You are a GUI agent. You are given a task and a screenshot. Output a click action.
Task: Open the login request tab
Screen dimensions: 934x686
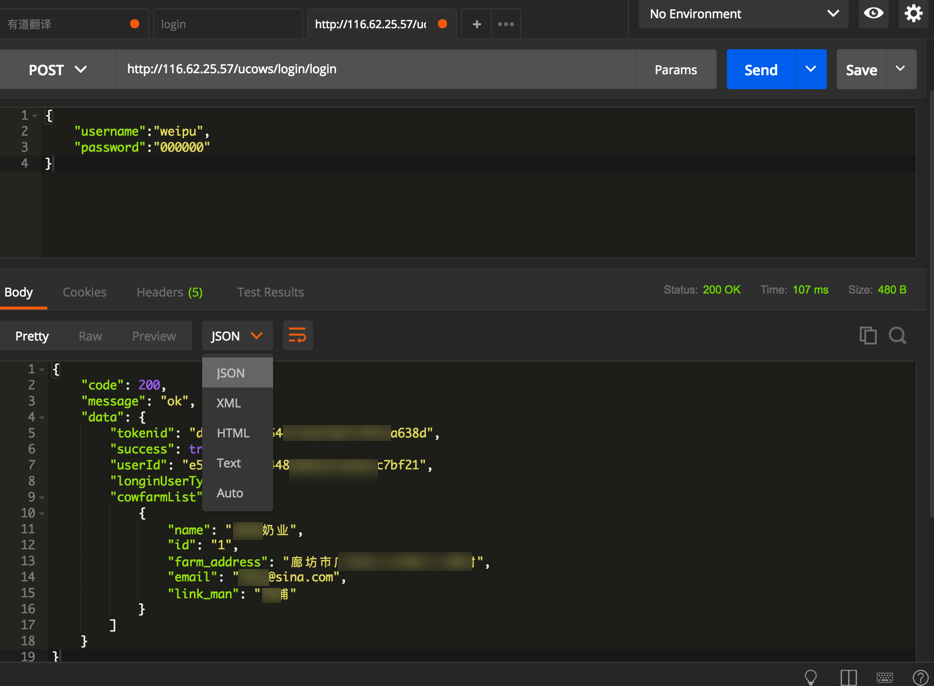pyautogui.click(x=228, y=24)
